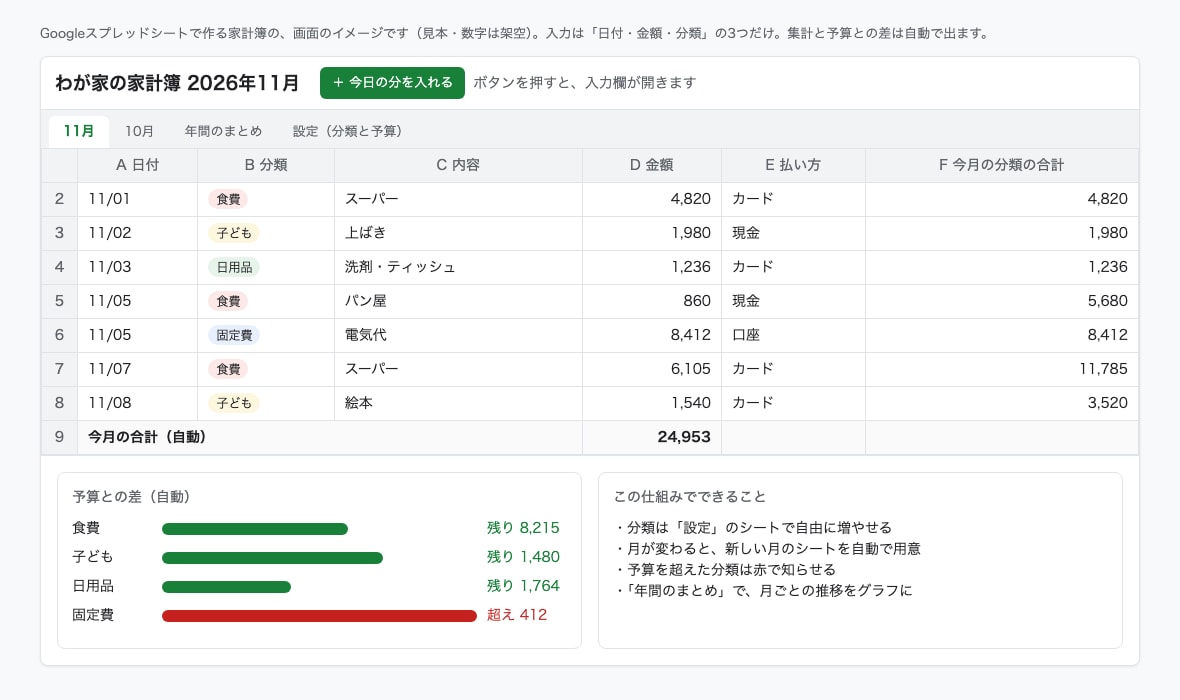
Task: Click the 子ども budget progress bar
Action: click(x=272, y=558)
